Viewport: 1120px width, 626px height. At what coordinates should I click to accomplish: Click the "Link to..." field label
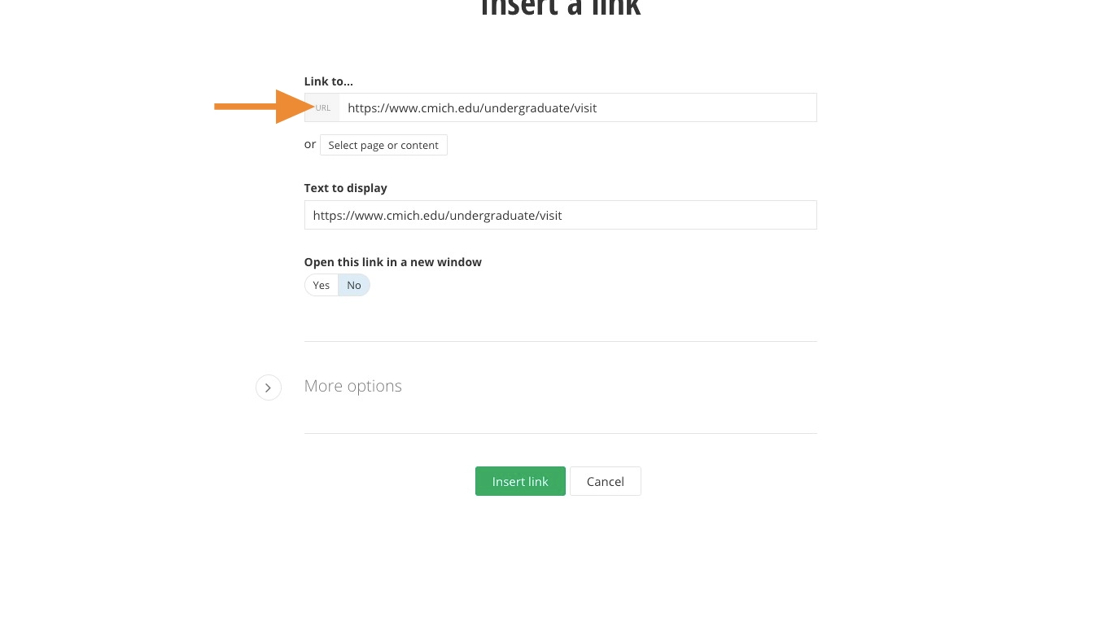[328, 81]
